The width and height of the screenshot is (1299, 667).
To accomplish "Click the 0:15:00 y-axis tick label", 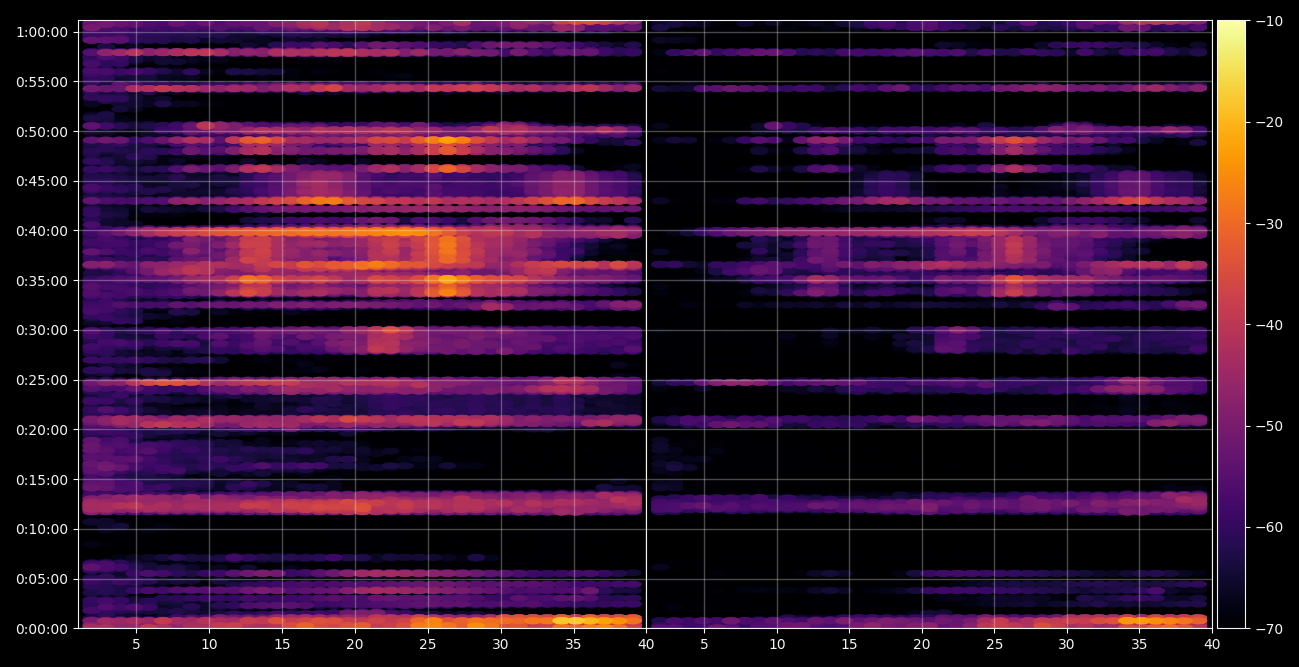I will tap(42, 479).
